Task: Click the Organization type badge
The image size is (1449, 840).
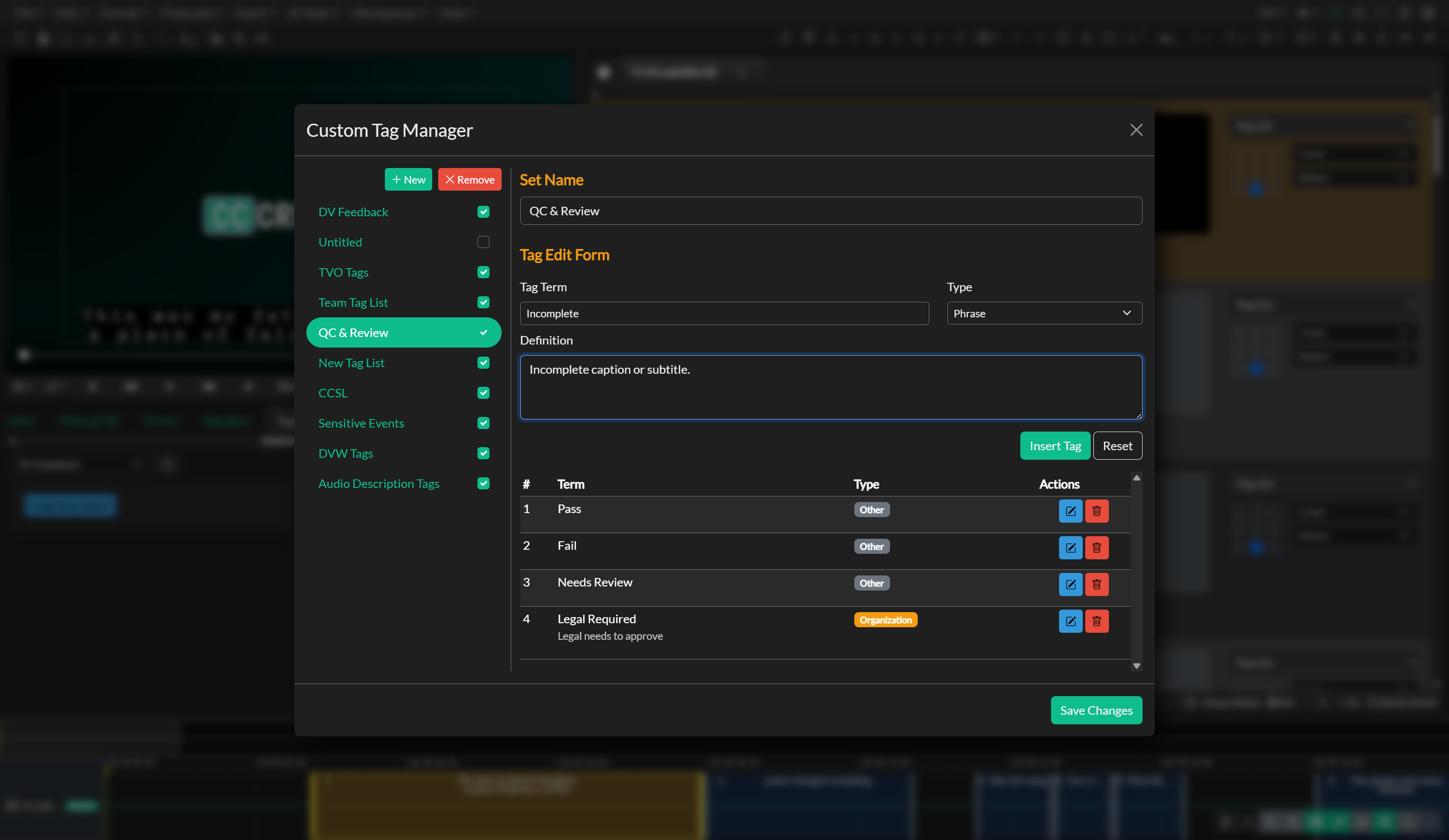Action: click(x=885, y=620)
